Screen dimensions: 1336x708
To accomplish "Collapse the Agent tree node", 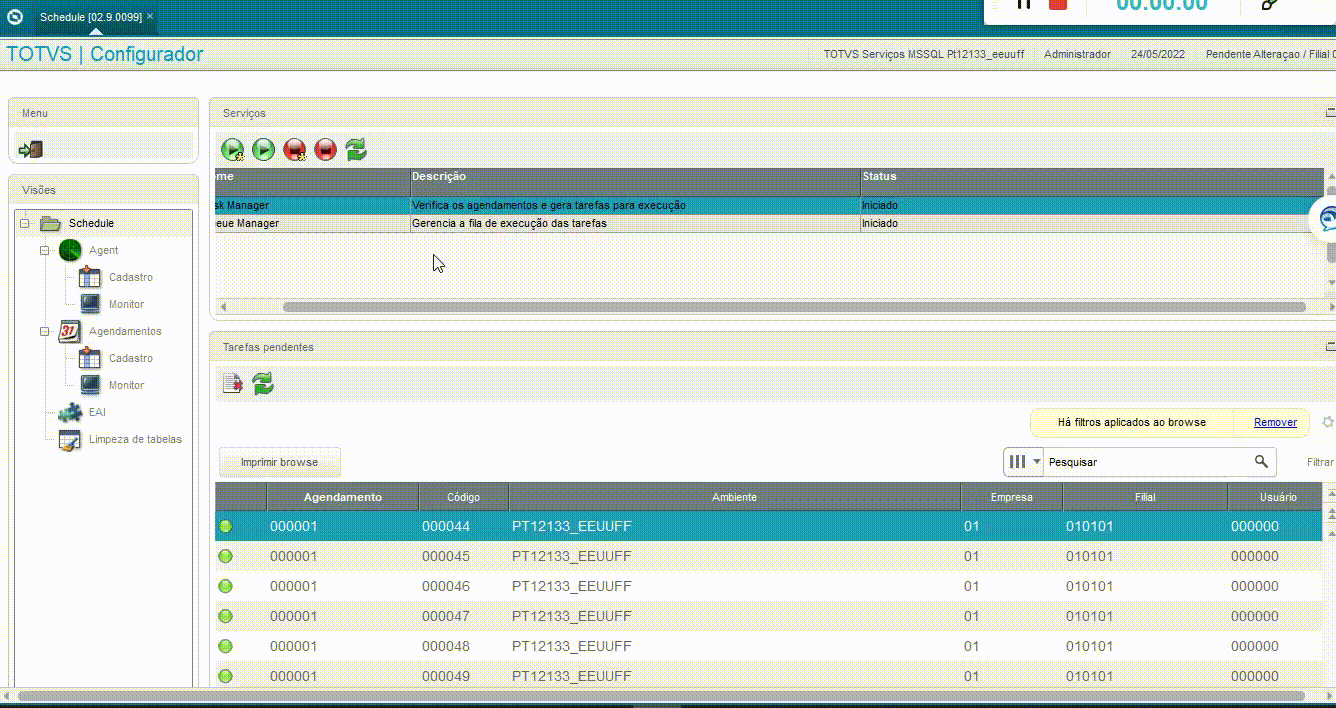I will (44, 250).
